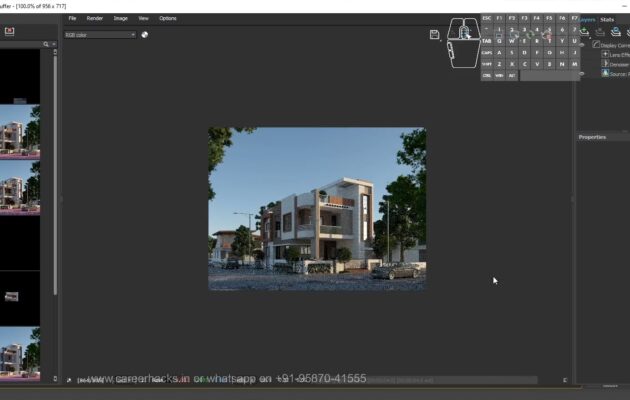This screenshot has width=630, height=400.
Task: Open the history options dropdown arrow
Action: [53, 44]
